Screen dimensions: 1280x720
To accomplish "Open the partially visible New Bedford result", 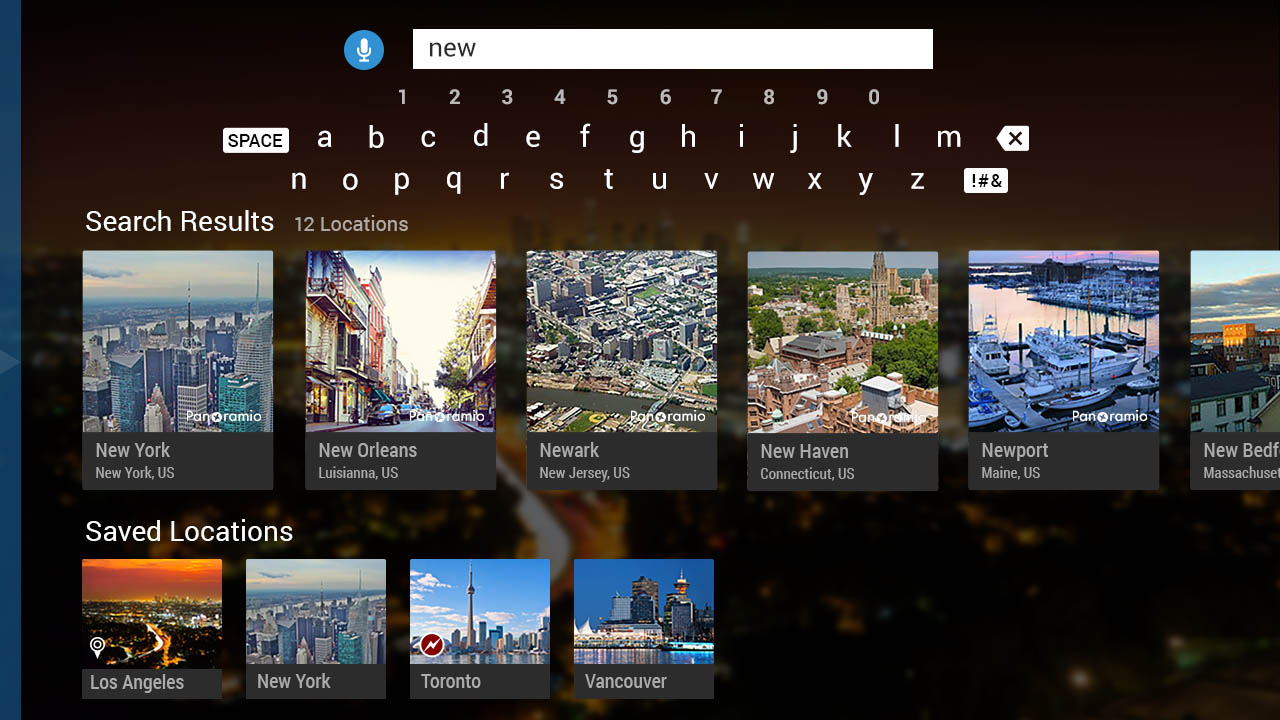I will (1235, 370).
